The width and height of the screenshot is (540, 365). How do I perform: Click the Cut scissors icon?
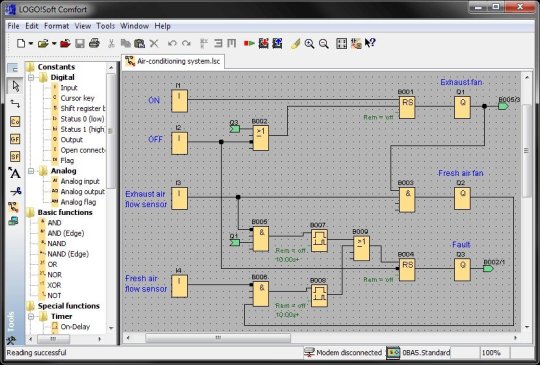point(111,43)
